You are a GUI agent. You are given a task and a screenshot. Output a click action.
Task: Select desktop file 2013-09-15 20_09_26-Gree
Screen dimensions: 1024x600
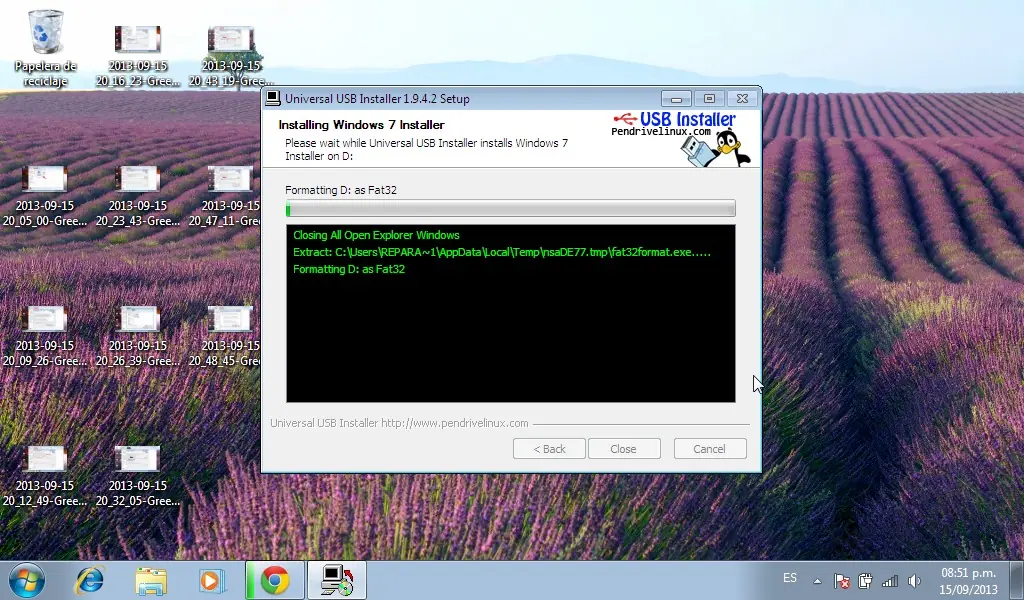(x=45, y=335)
